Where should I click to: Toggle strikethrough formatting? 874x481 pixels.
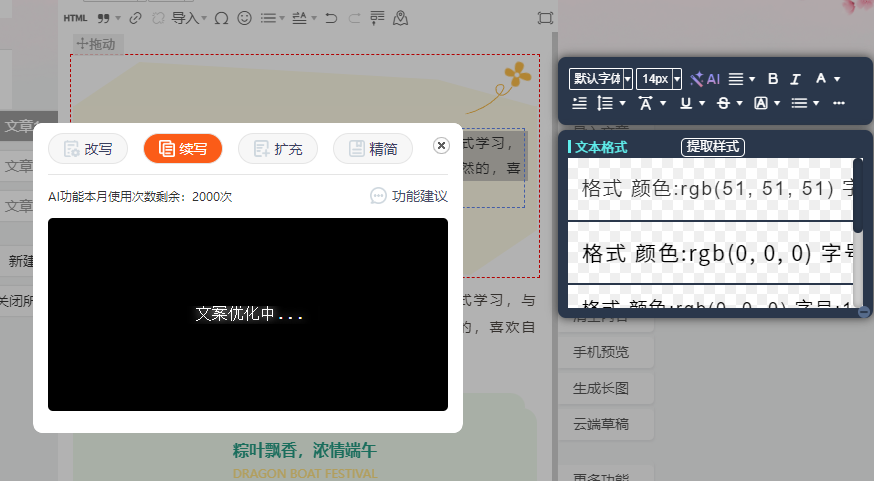(x=723, y=103)
